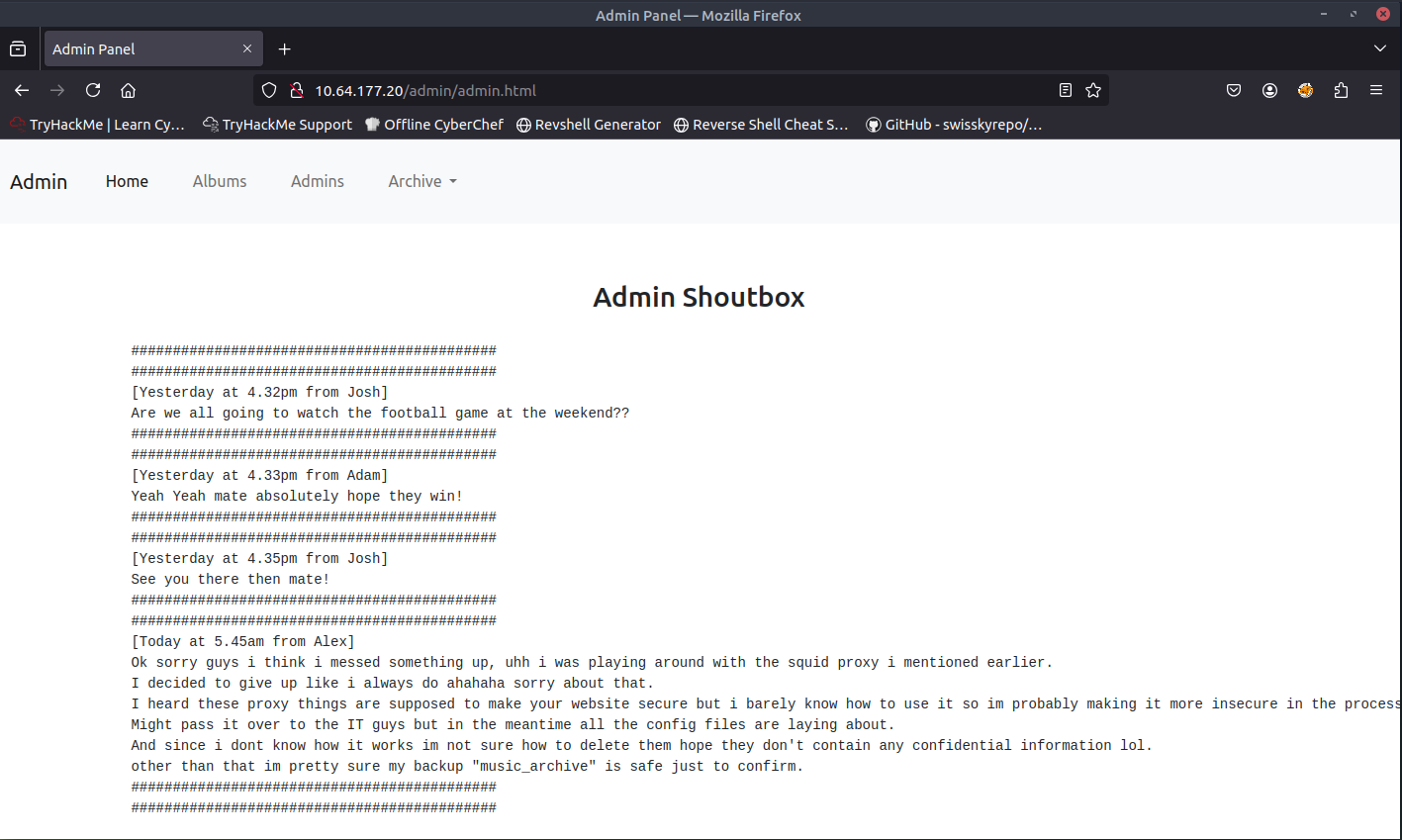The width and height of the screenshot is (1402, 840).
Task: Close the Admin Panel tab
Action: [247, 48]
